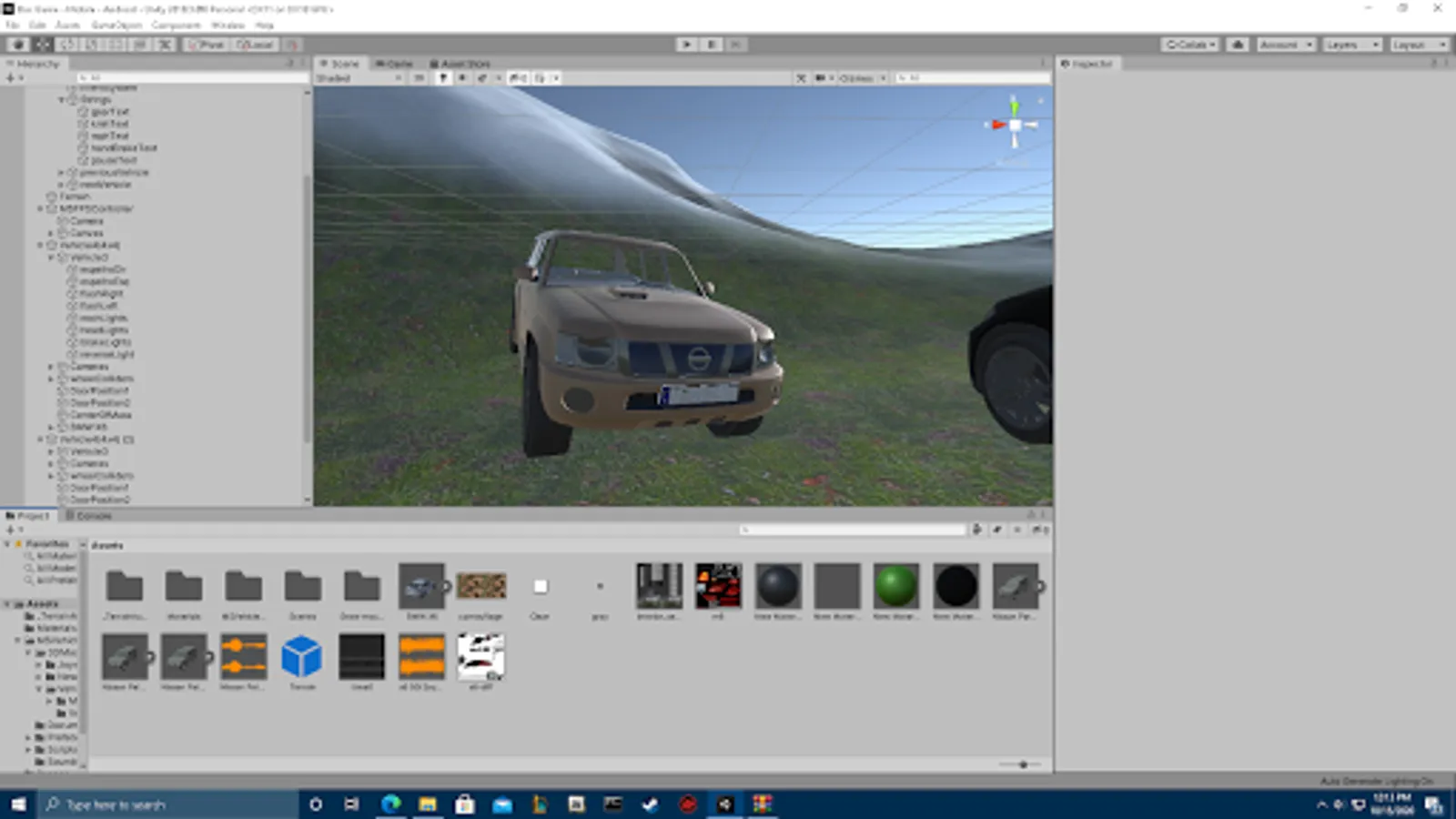Viewport: 1456px width, 819px height.
Task: Select the Move tool in toolbar
Action: pyautogui.click(x=42, y=45)
